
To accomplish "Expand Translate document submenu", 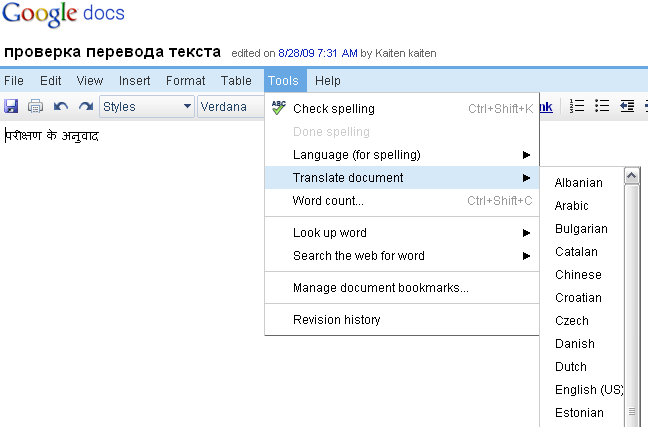I will coord(402,178).
